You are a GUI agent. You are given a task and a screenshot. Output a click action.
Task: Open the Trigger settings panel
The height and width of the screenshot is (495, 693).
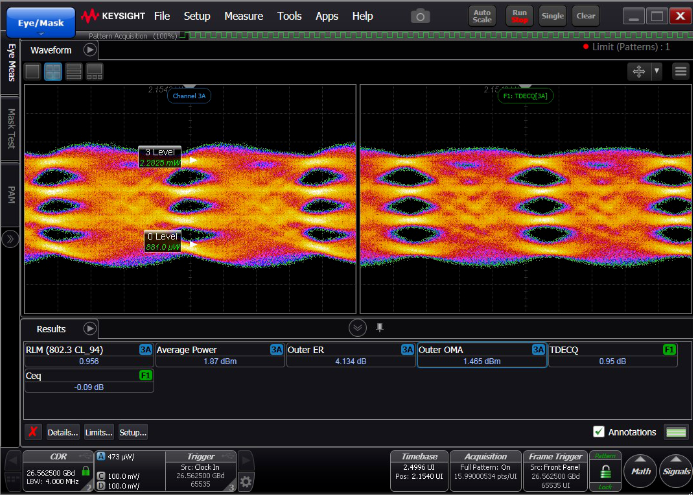point(201,471)
